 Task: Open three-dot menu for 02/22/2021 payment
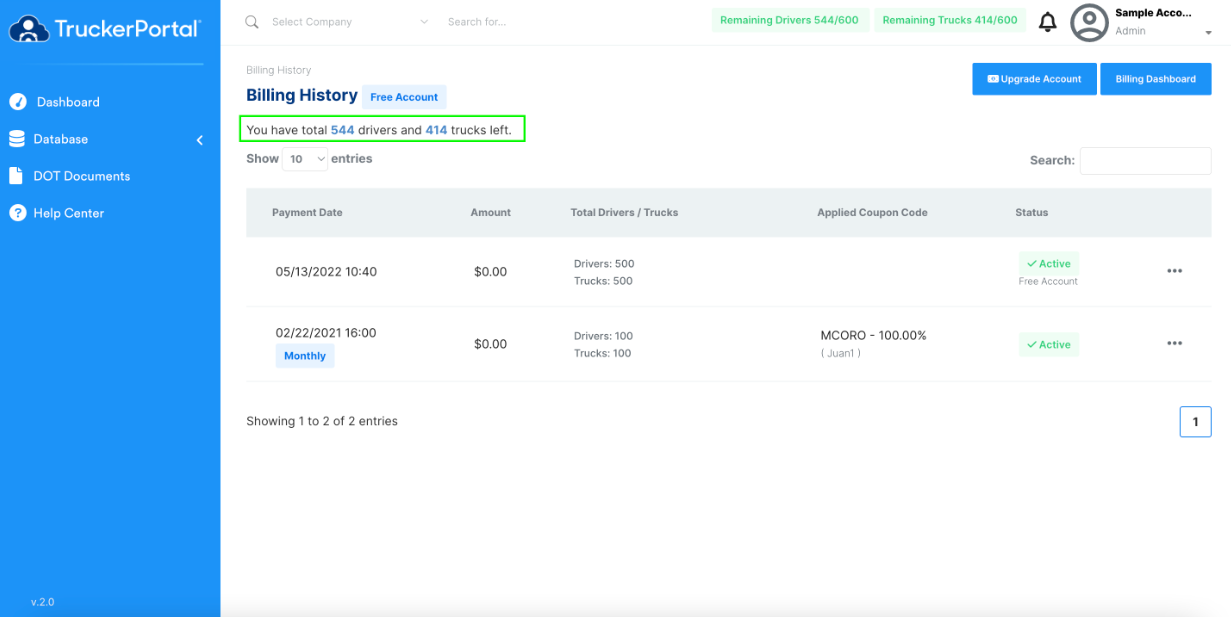(1174, 344)
